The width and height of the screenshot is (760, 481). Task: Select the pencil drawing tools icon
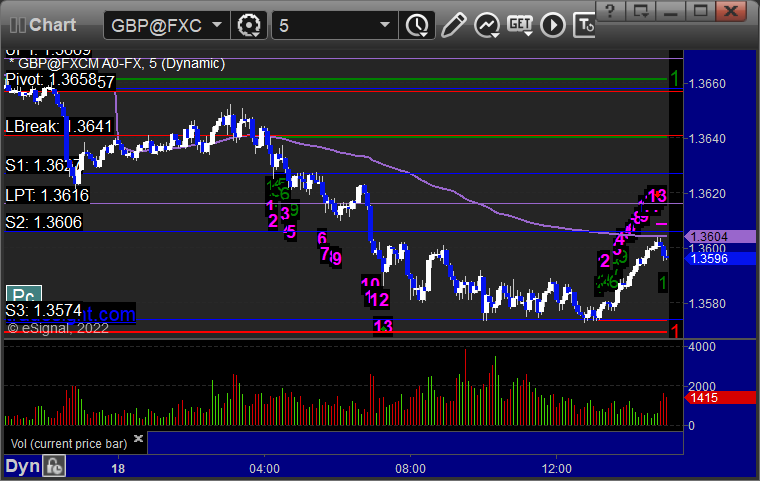pos(454,25)
